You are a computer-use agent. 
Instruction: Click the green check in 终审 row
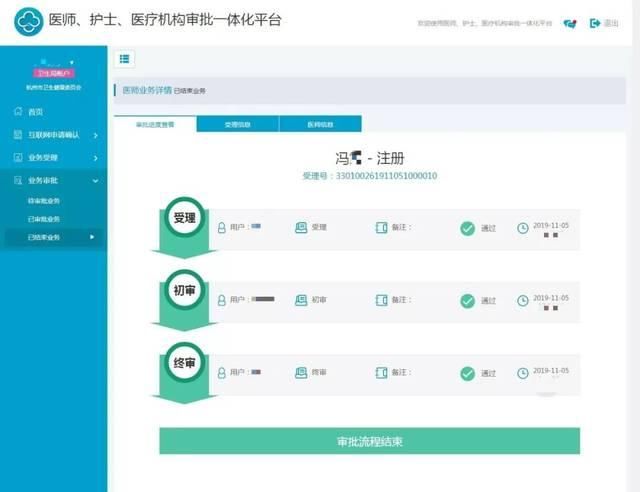click(x=468, y=373)
